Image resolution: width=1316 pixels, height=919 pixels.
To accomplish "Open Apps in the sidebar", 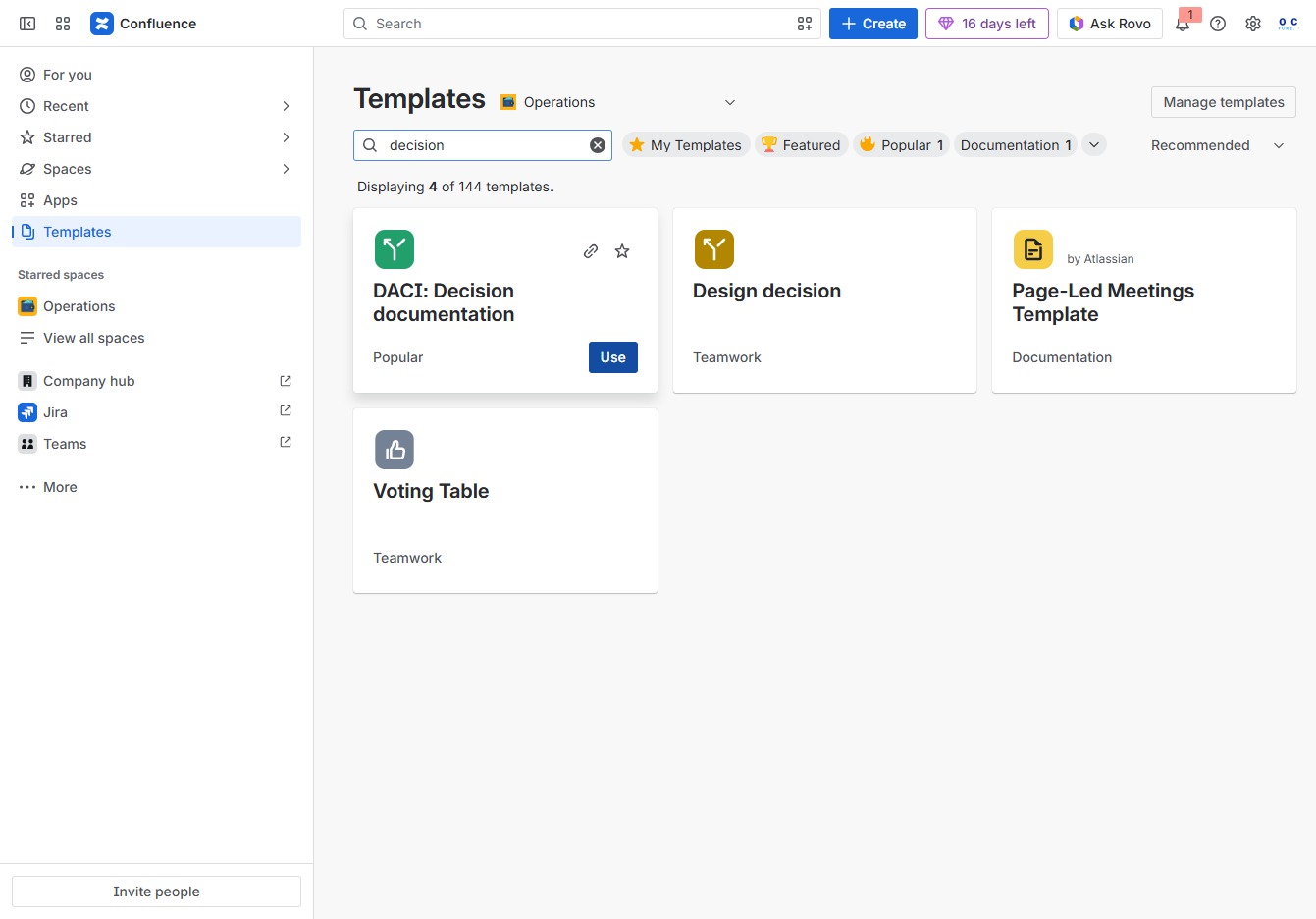I will (x=156, y=200).
